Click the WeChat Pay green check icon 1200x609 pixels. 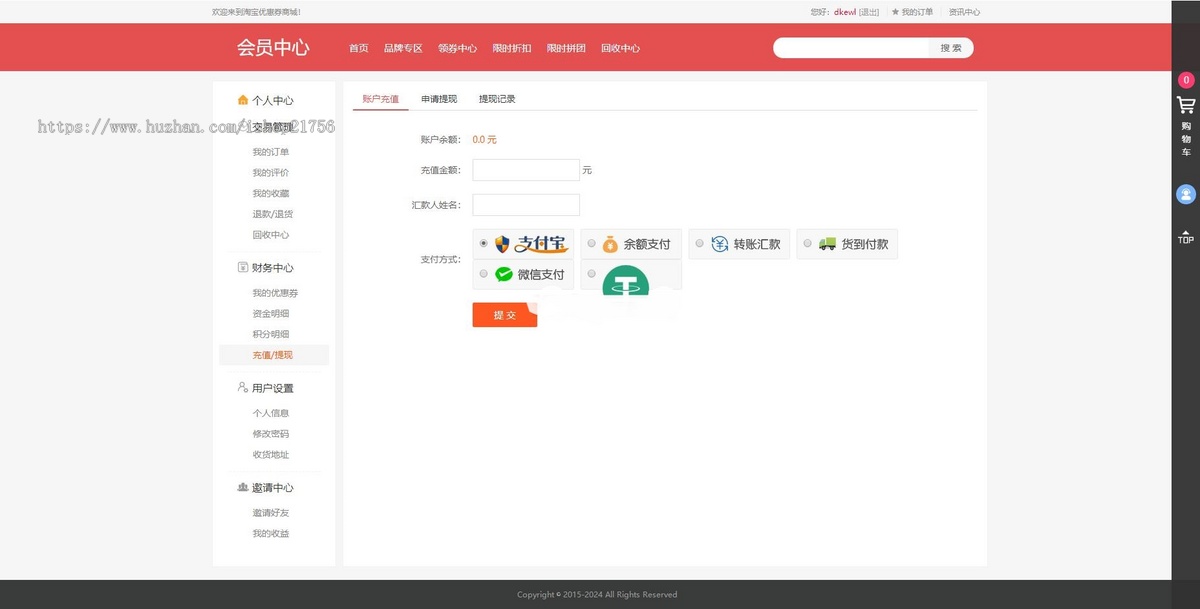click(x=504, y=274)
